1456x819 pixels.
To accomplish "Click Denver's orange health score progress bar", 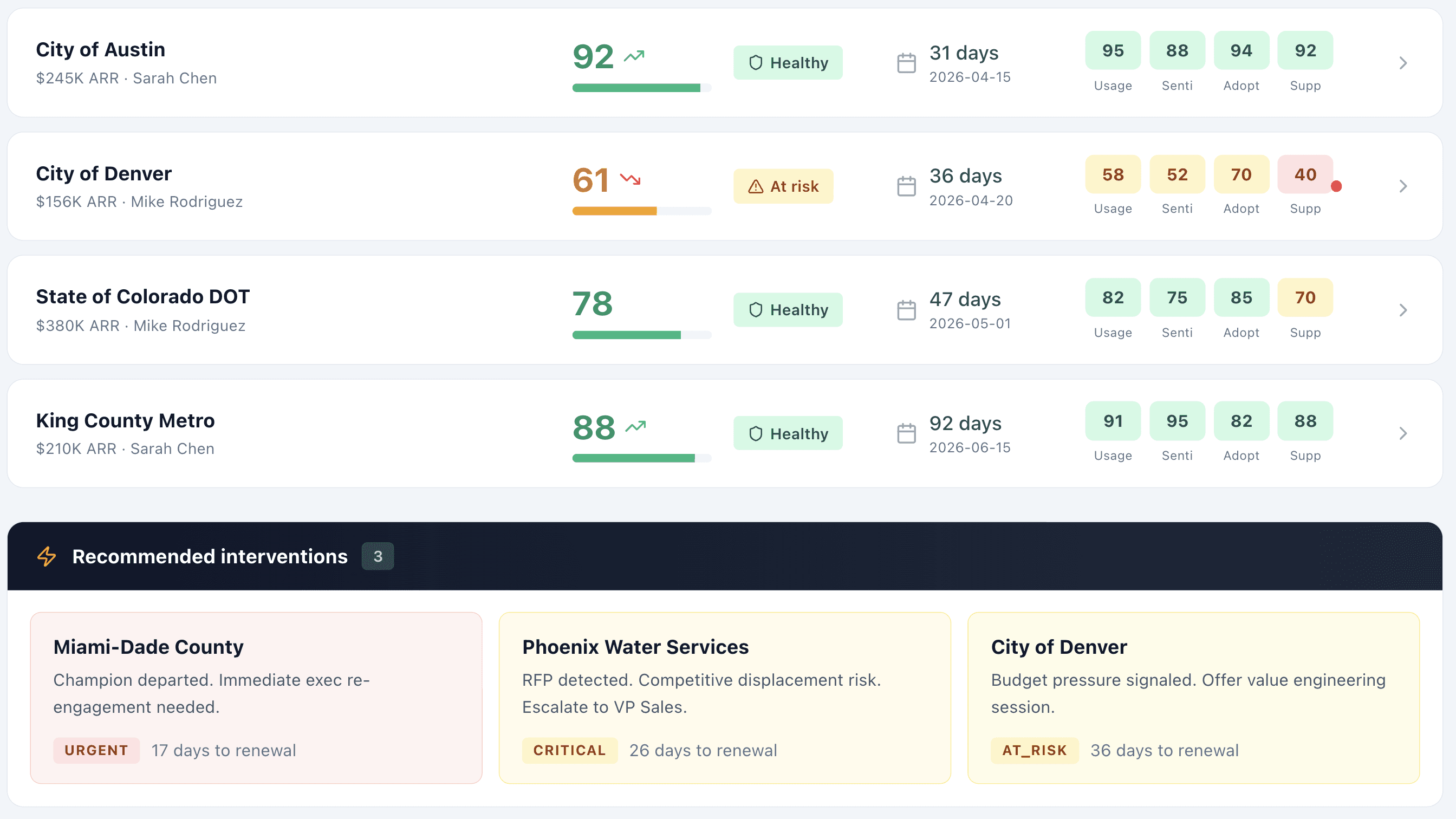I will point(615,211).
